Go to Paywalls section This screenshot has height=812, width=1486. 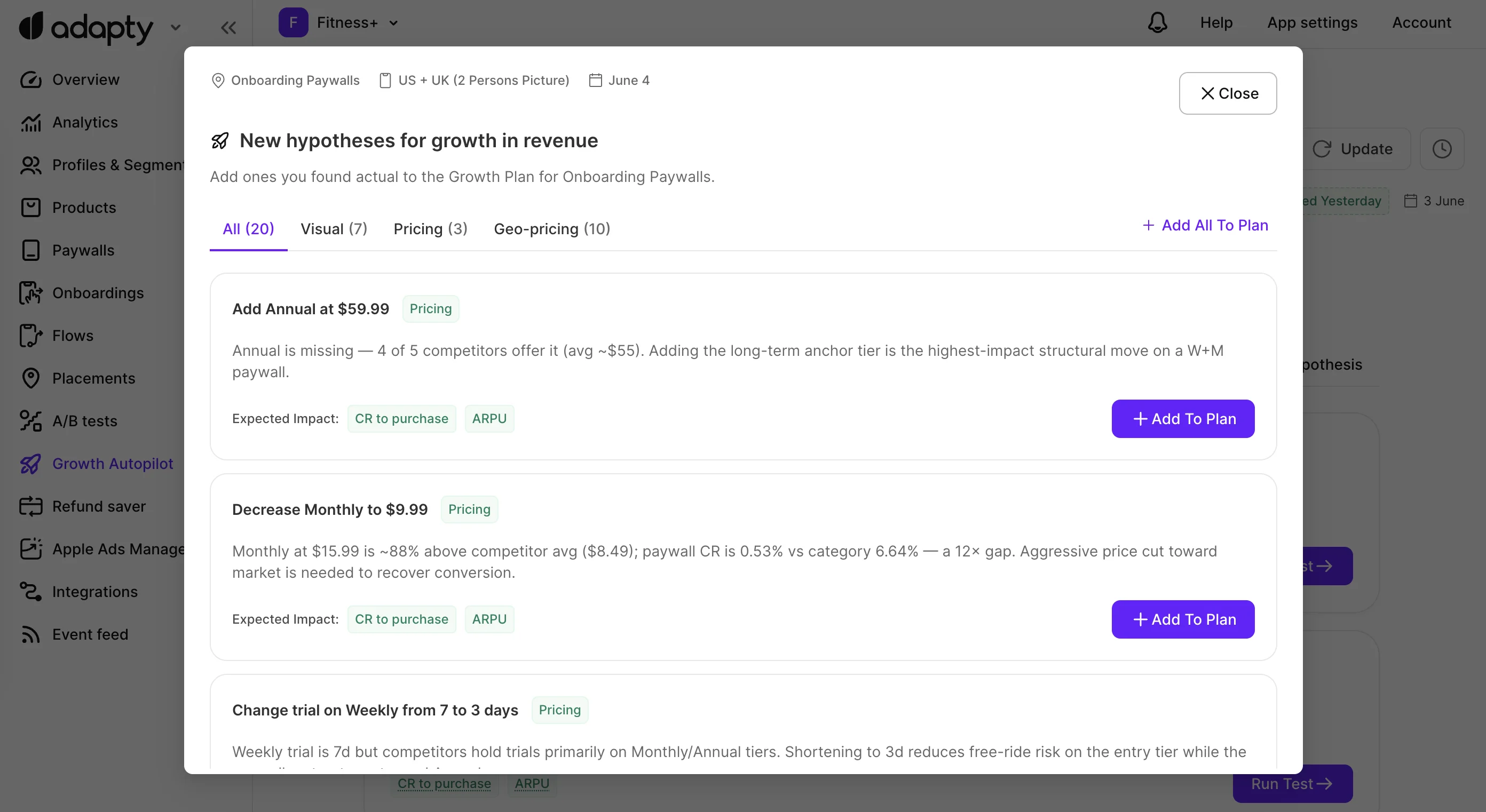coord(83,250)
